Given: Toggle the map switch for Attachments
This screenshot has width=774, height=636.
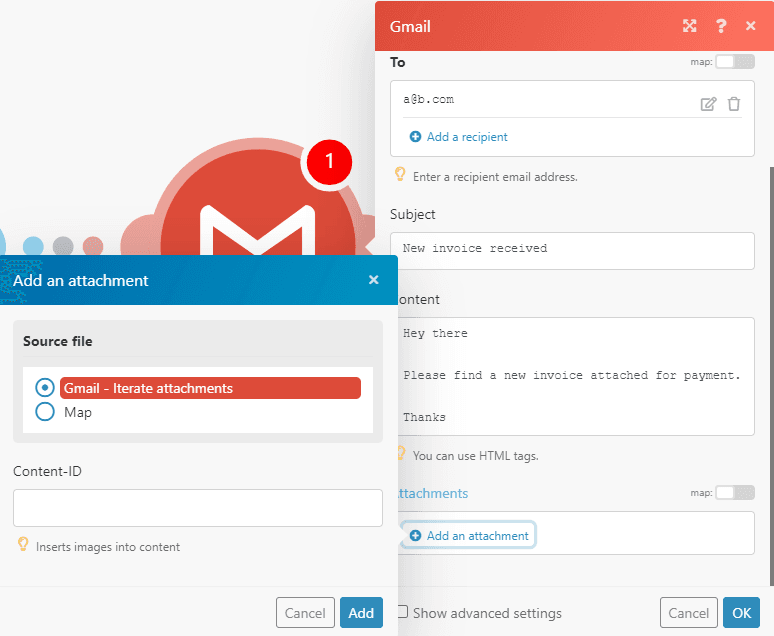Looking at the screenshot, I should pyautogui.click(x=735, y=493).
